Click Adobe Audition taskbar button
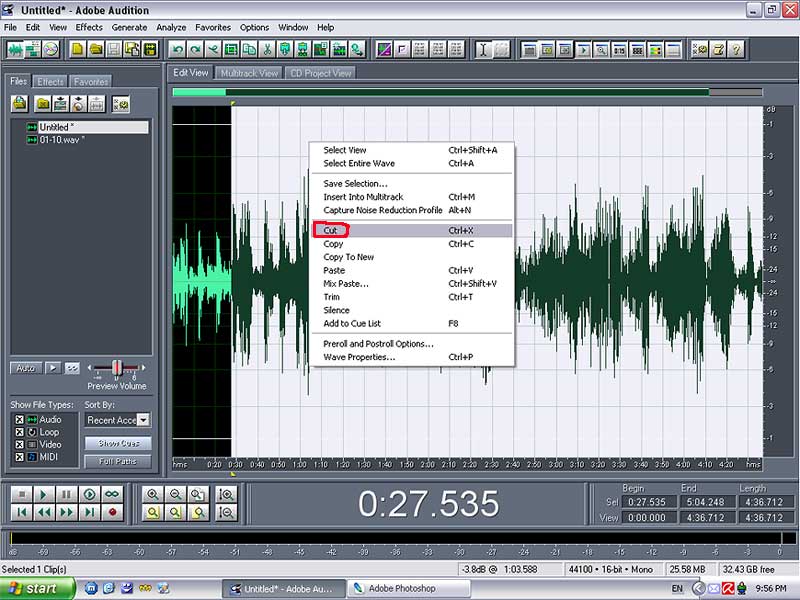800x600 pixels. coord(282,589)
